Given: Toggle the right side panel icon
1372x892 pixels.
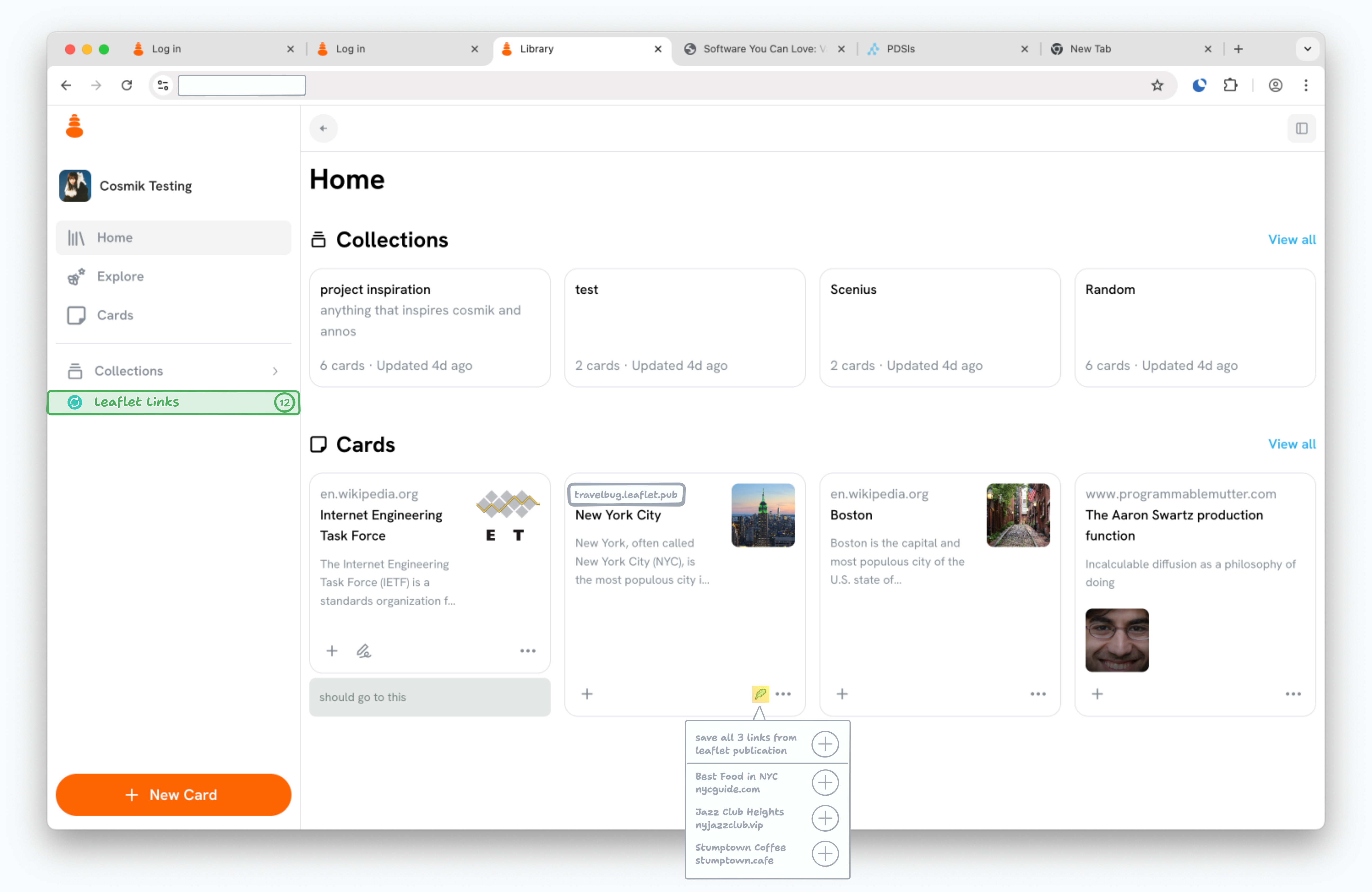Looking at the screenshot, I should coord(1301,128).
